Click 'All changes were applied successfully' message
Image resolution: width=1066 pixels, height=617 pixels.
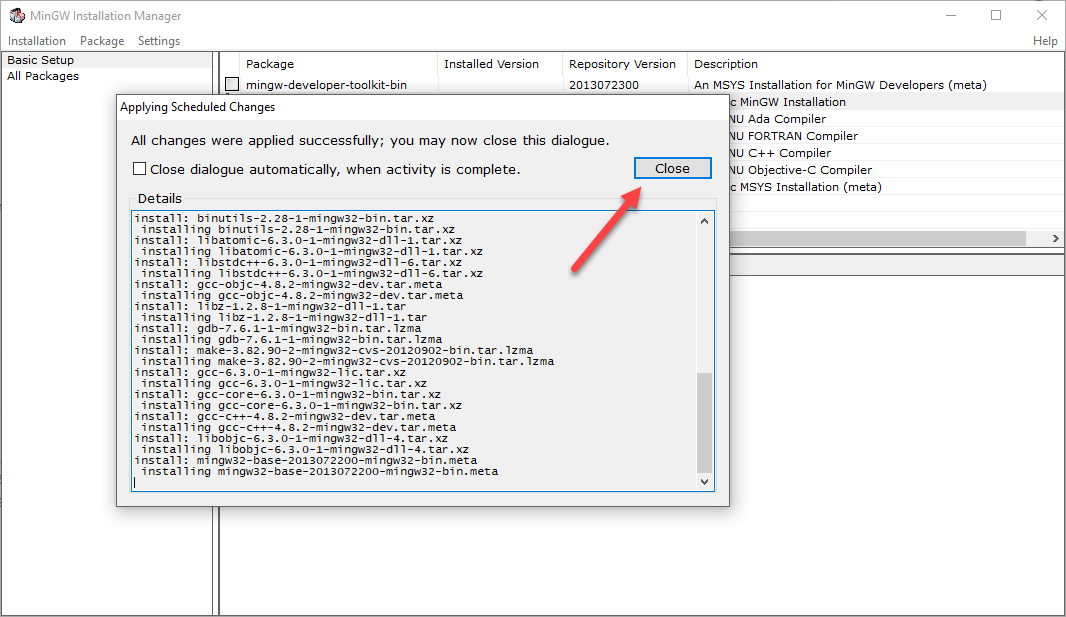(370, 141)
